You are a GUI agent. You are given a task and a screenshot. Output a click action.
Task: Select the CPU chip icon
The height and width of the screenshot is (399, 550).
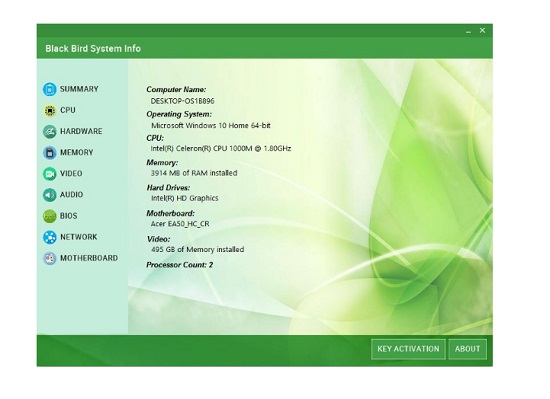[x=50, y=110]
